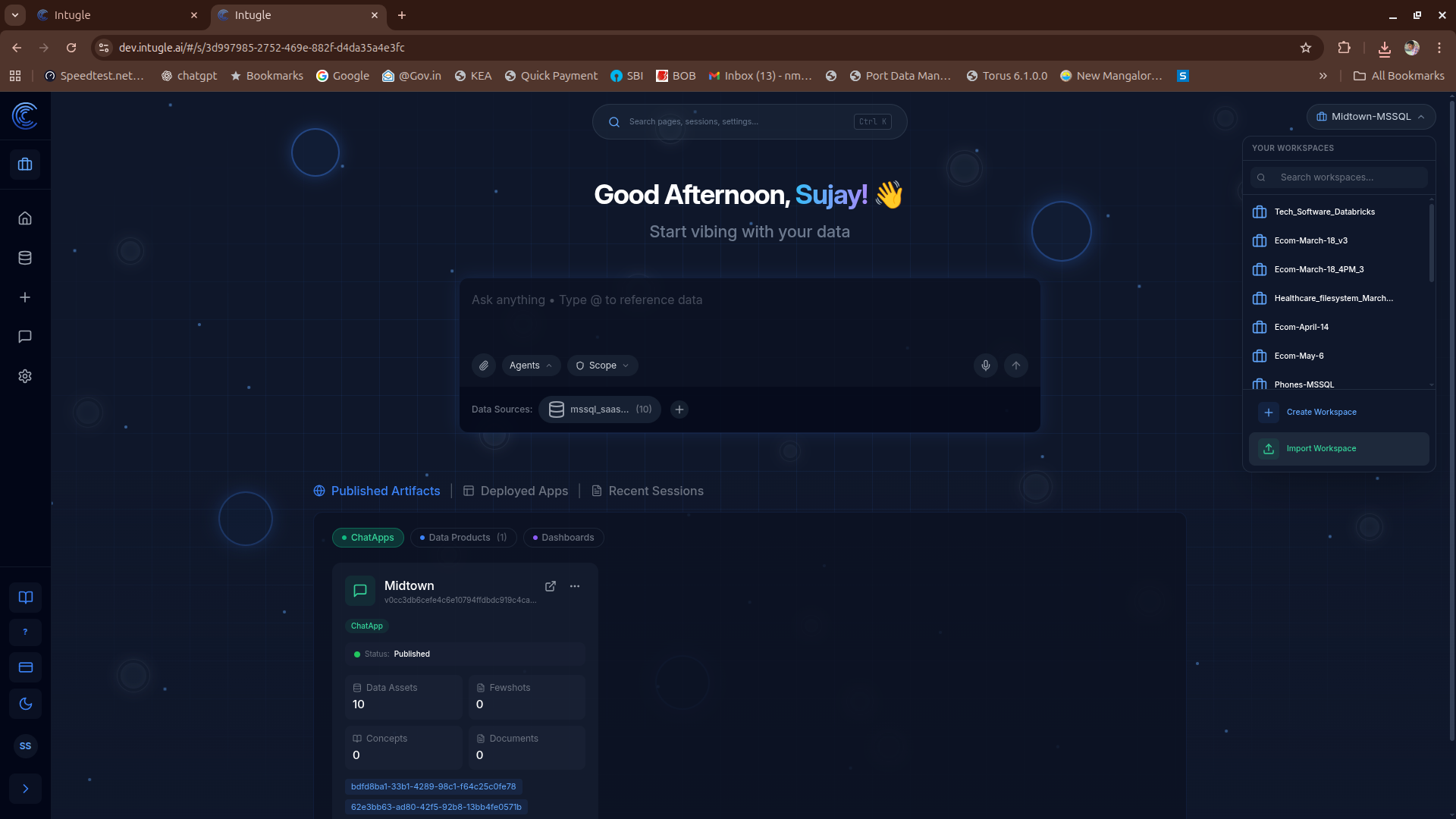Open All Bookmarks folder

(1399, 76)
